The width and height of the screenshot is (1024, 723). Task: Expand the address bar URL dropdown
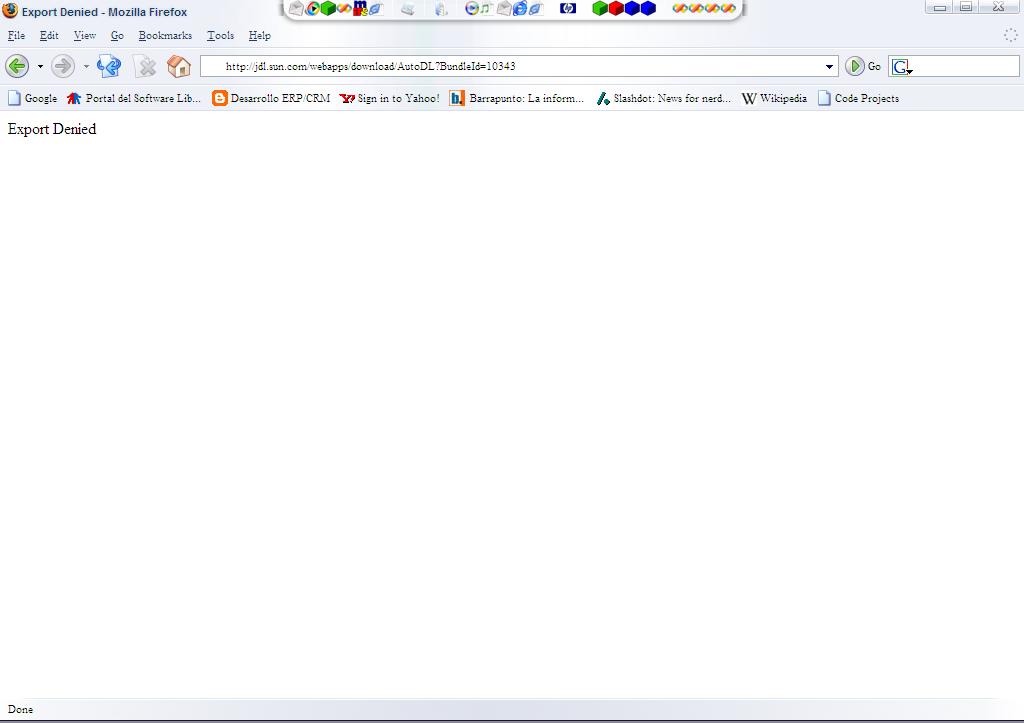(829, 67)
